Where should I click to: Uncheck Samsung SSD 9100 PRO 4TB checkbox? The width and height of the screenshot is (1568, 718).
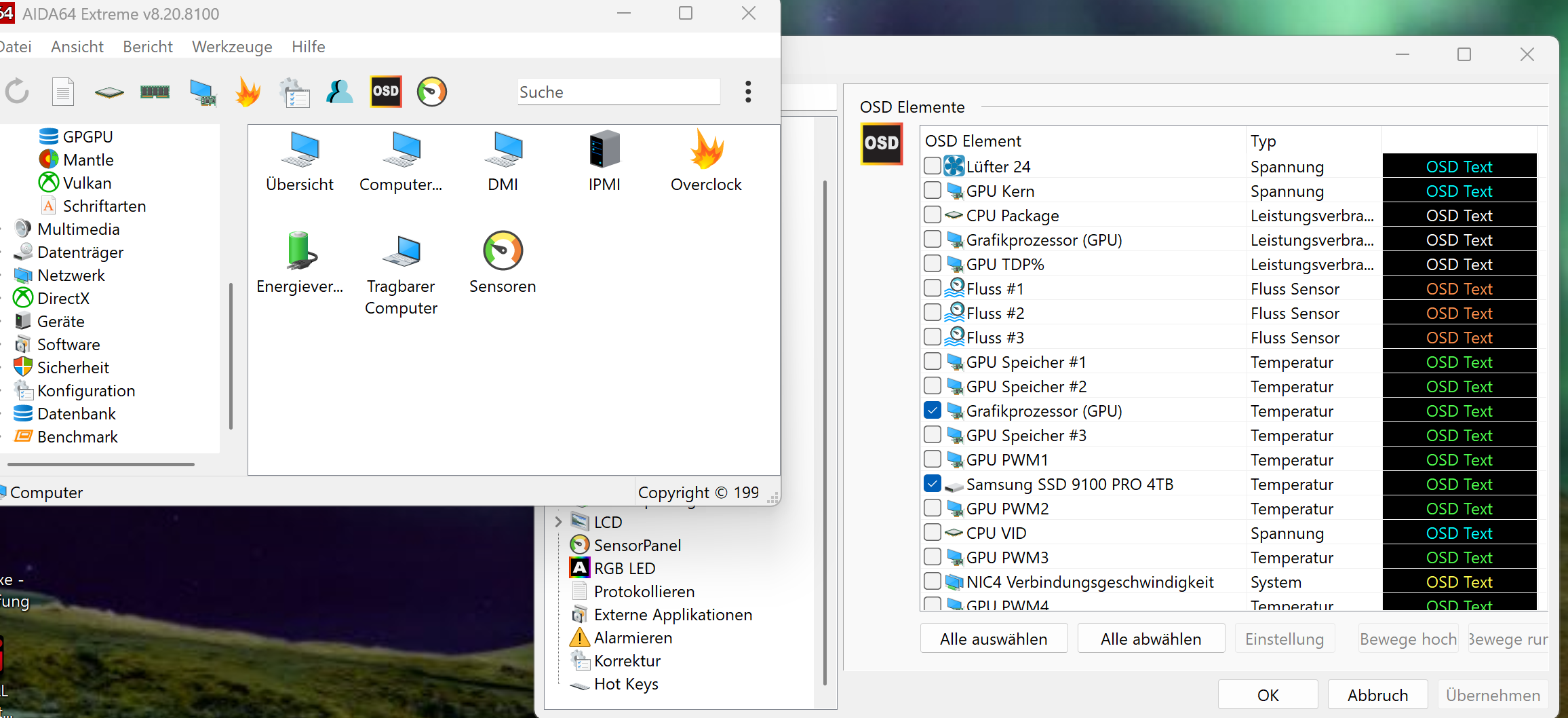click(933, 483)
